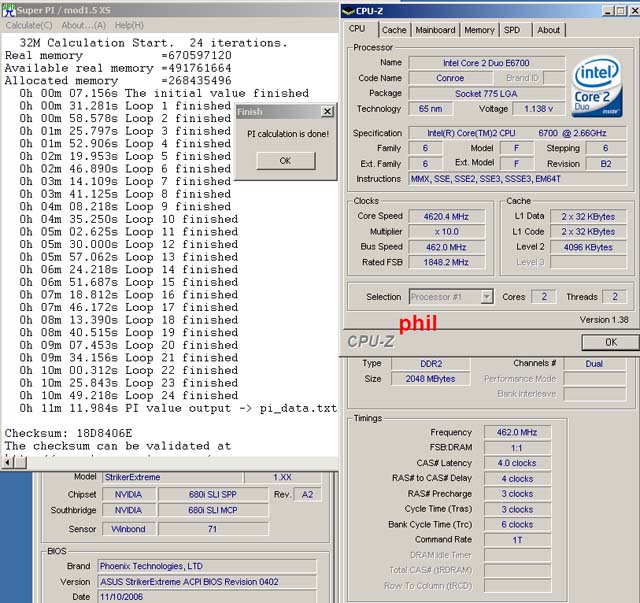Click the Rated FSB value 1848.2 MHz
The width and height of the screenshot is (640, 603).
pos(446,262)
